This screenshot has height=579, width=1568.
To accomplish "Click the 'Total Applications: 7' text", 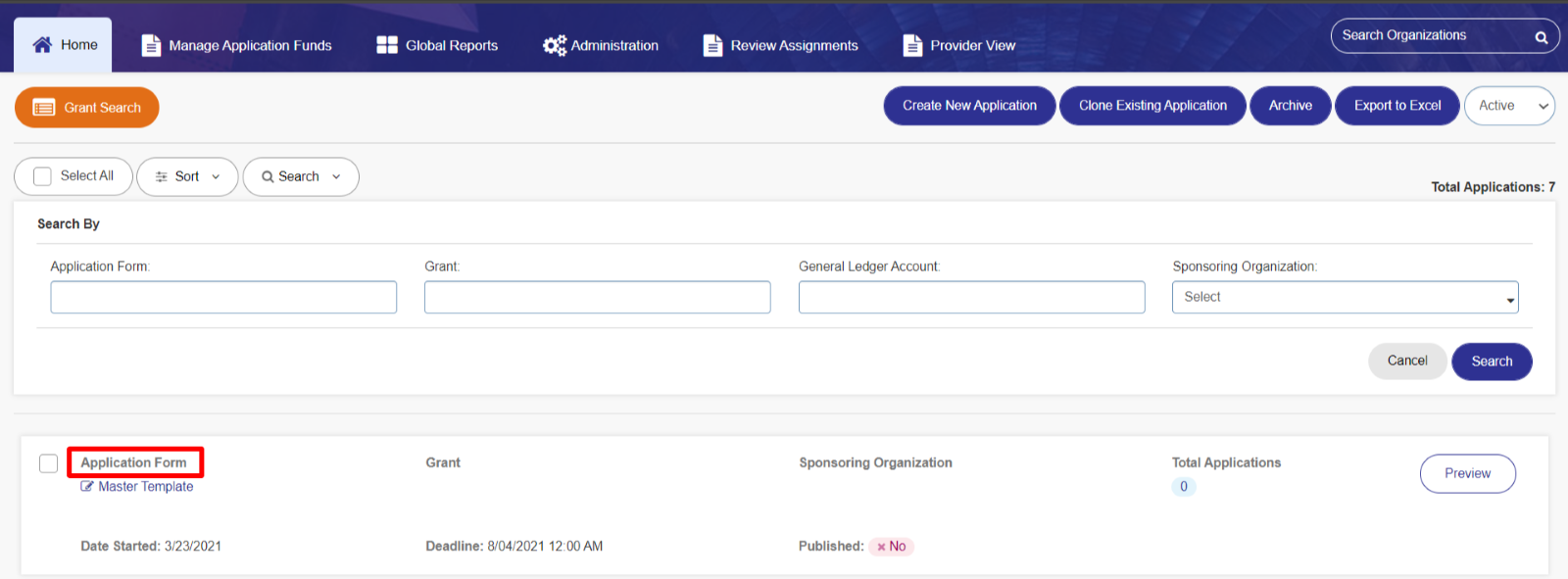I will [1493, 187].
